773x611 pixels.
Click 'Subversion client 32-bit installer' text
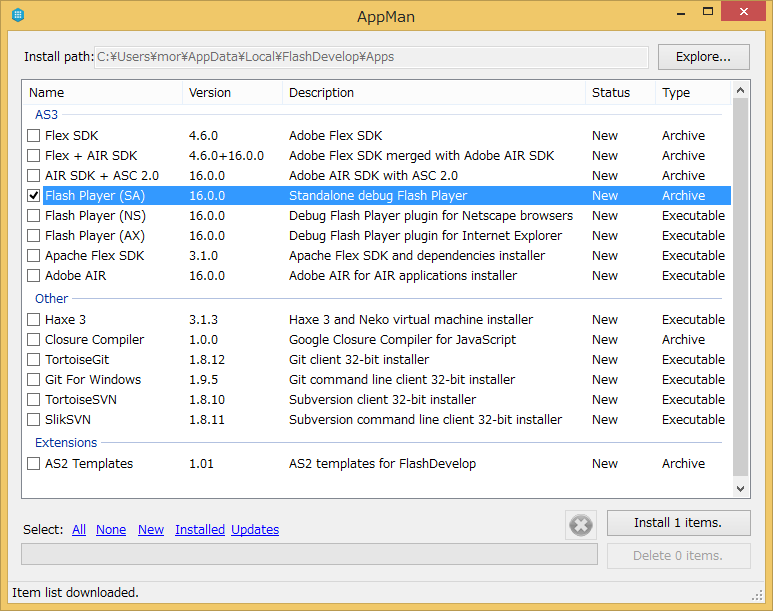click(x=383, y=399)
